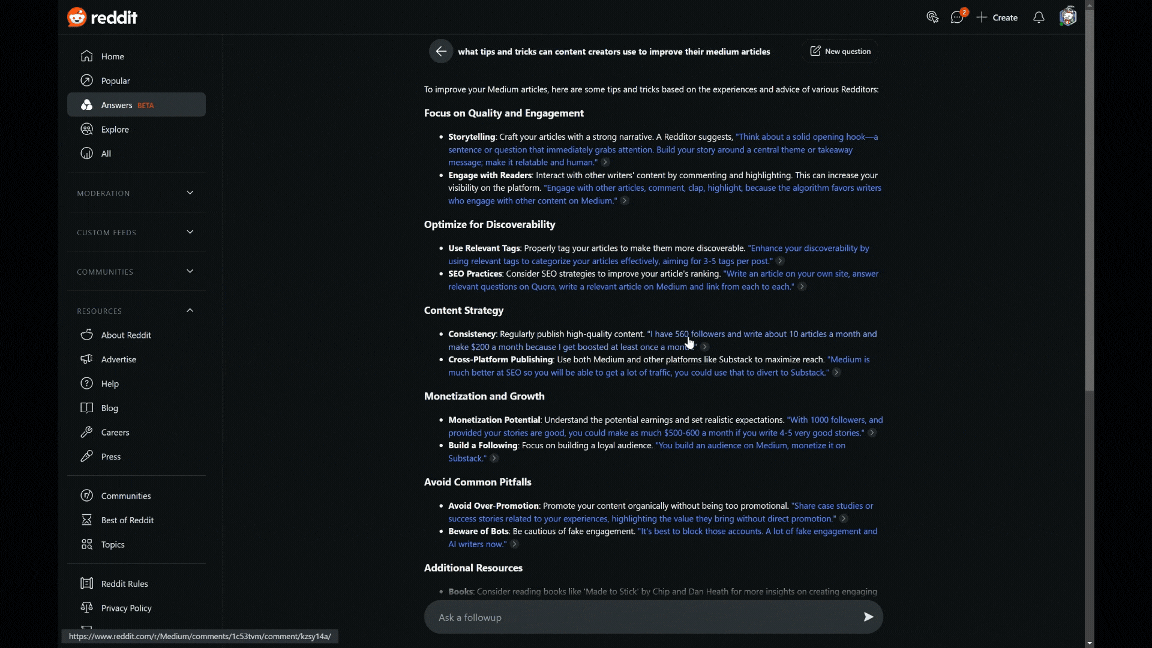This screenshot has width=1152, height=648.
Task: Click the Reddit Rules icon
Action: (87, 583)
